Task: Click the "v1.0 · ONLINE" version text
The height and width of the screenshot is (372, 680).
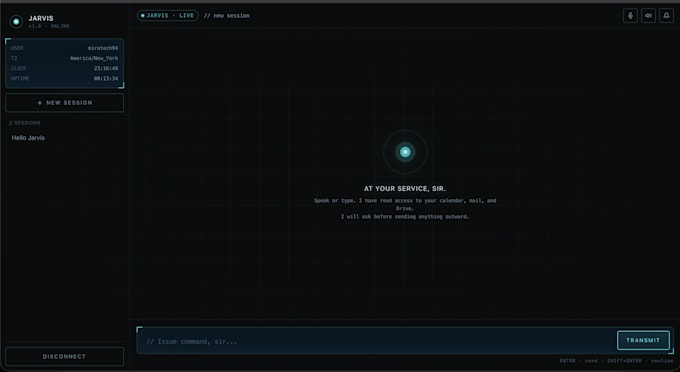Action: tap(49, 26)
